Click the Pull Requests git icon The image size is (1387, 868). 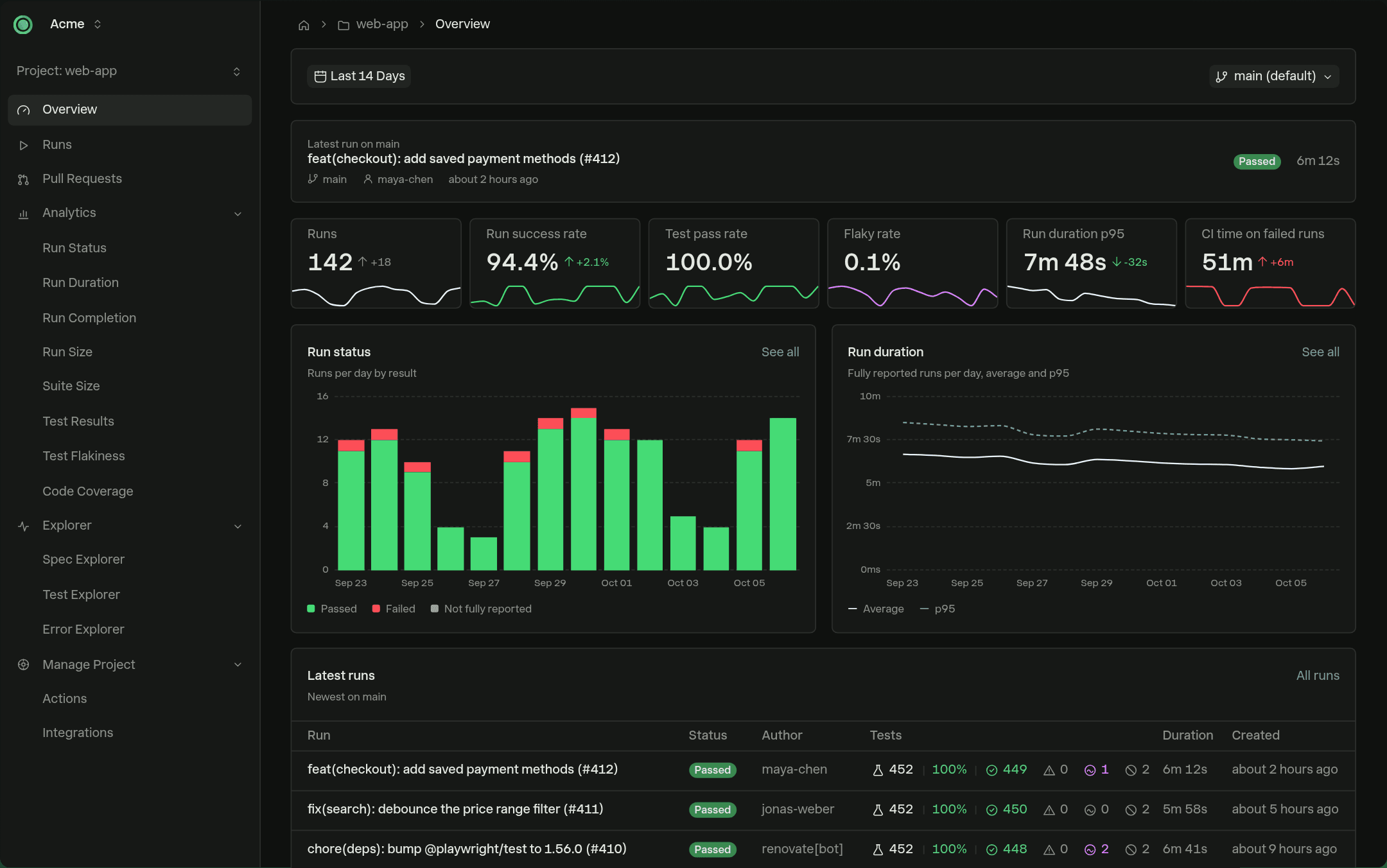coord(24,180)
